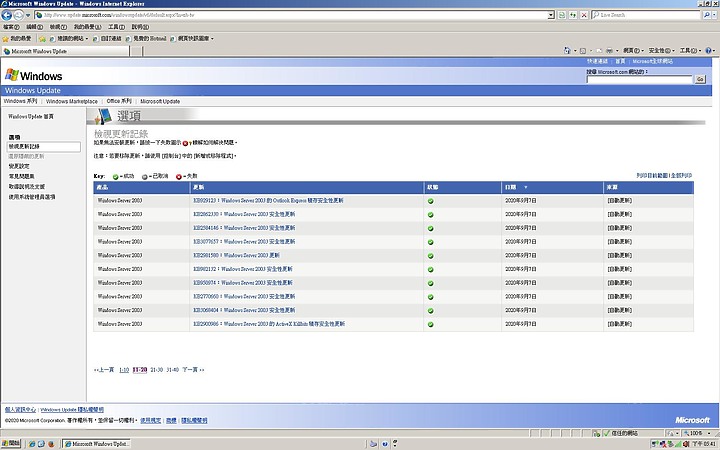The width and height of the screenshot is (720, 450).
Task: Open the 檢視(V) menu
Action: [58, 27]
